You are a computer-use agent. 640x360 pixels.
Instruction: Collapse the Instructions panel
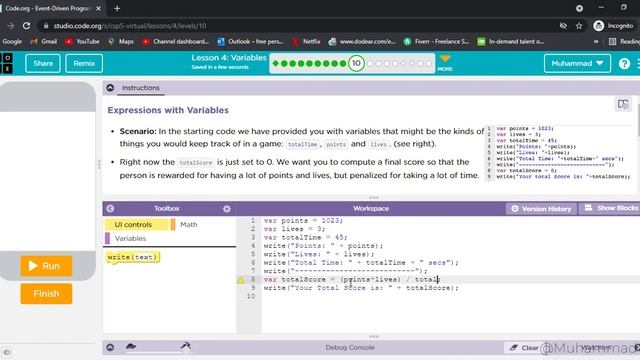tap(110, 88)
